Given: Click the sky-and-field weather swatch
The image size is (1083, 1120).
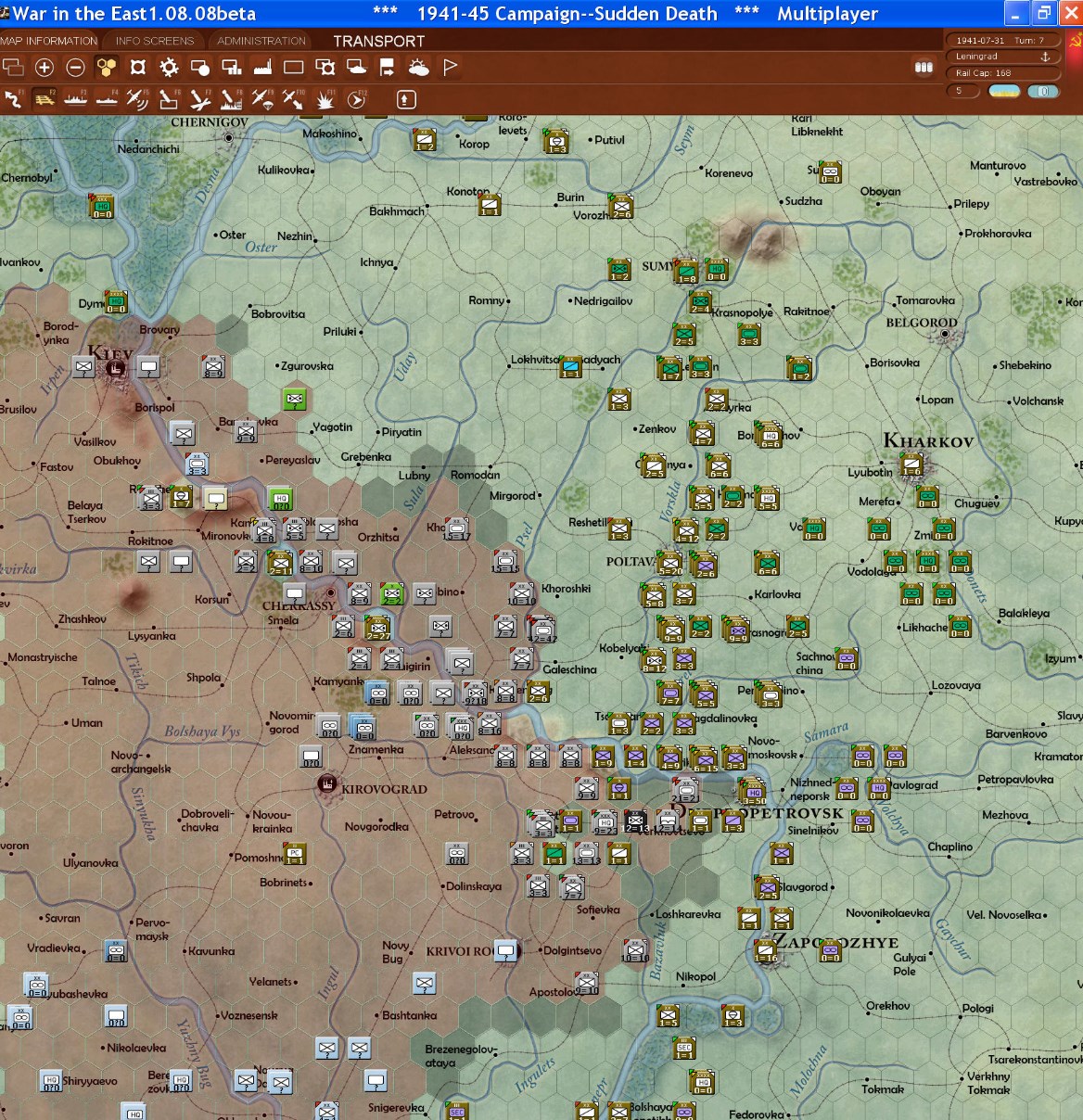Looking at the screenshot, I should pyautogui.click(x=1004, y=91).
